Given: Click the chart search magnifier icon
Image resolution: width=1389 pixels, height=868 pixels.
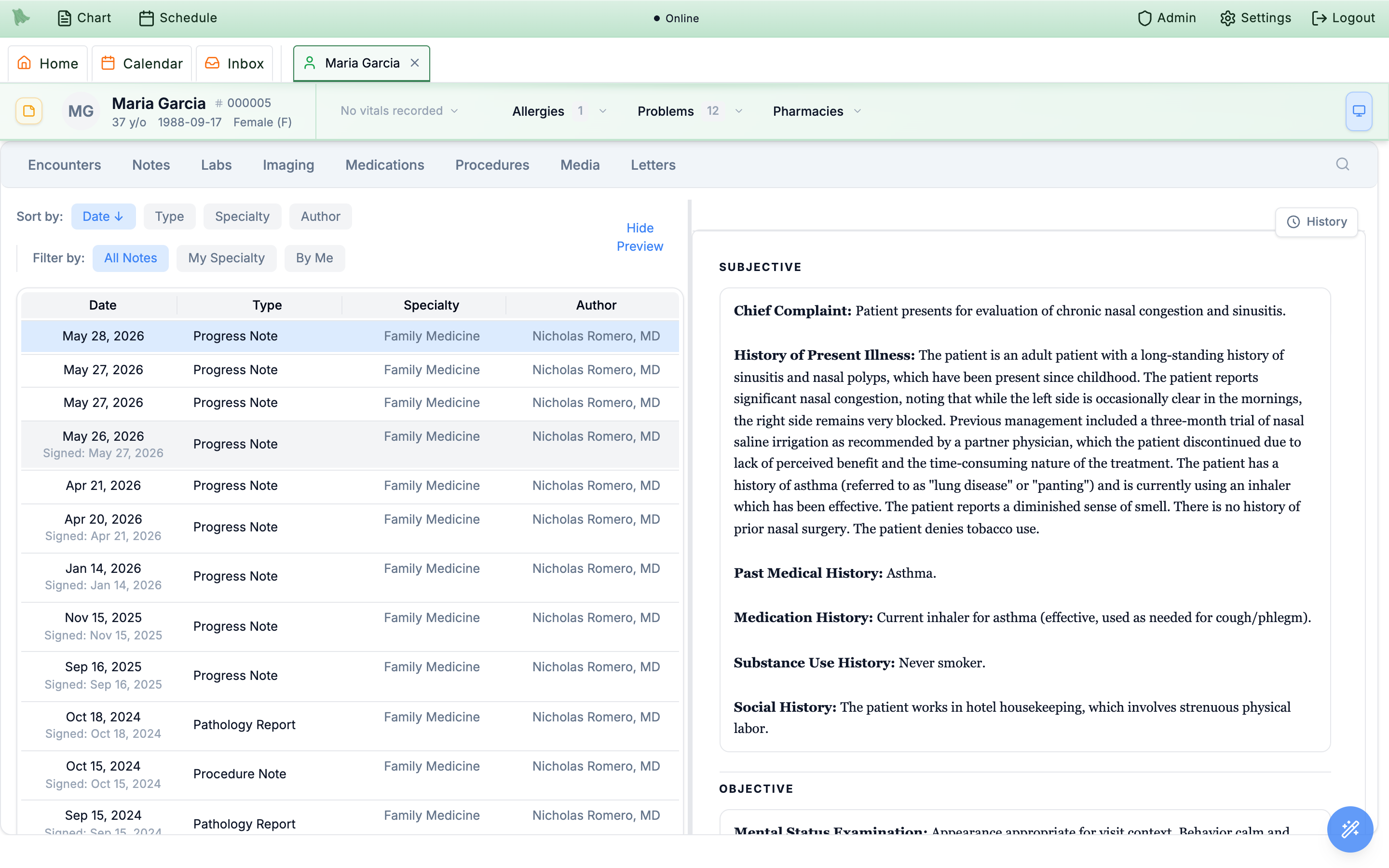Looking at the screenshot, I should pos(1343,164).
